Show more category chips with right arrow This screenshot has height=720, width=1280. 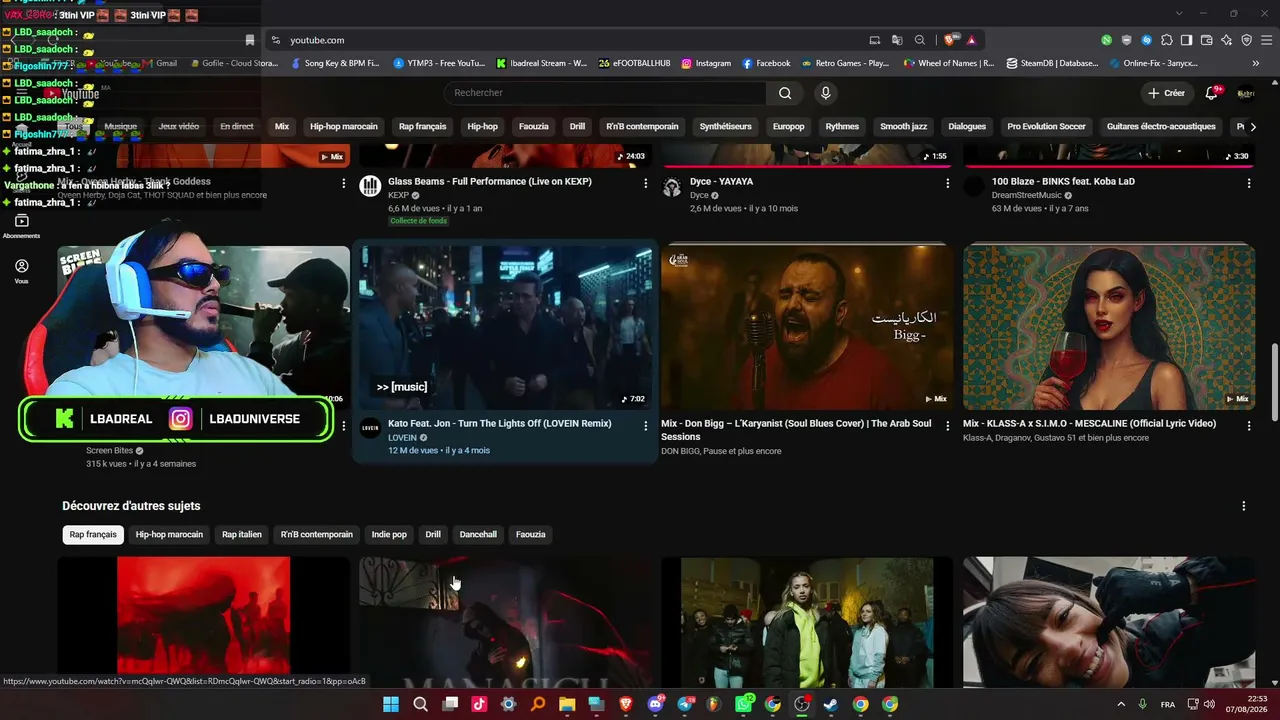1253,127
